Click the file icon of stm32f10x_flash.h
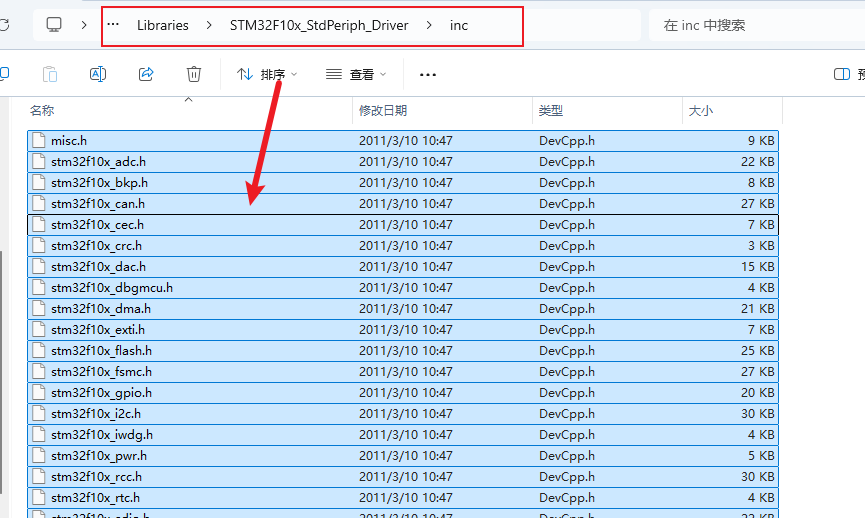This screenshot has height=518, width=865. coord(39,350)
